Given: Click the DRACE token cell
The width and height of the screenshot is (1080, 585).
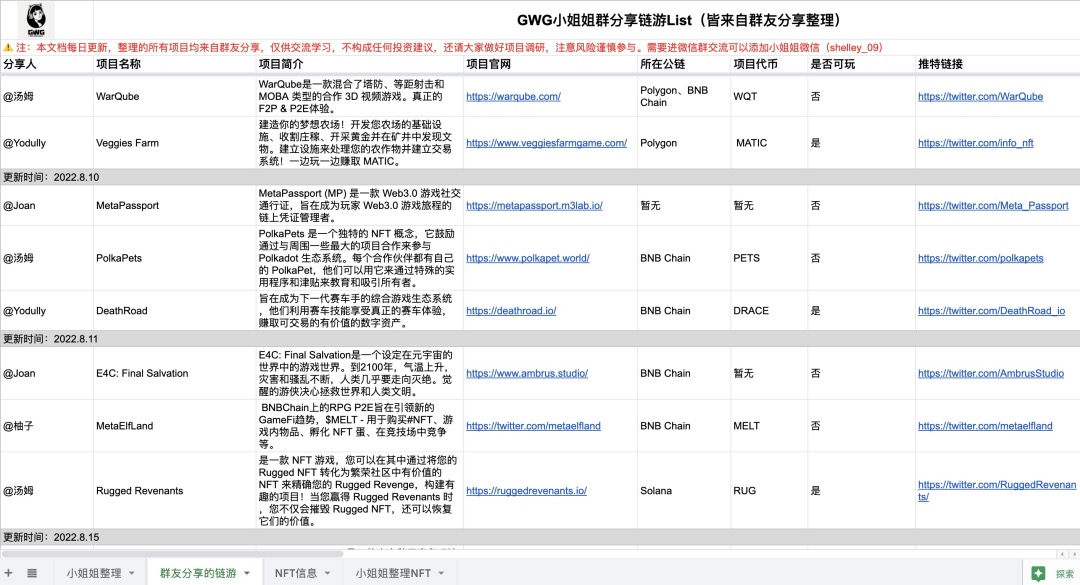Looking at the screenshot, I should (x=769, y=311).
